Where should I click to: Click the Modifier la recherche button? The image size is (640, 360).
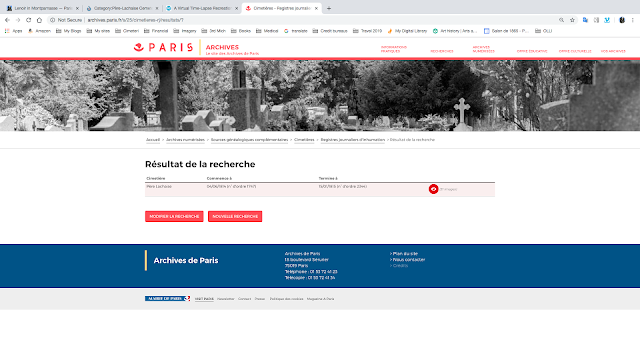pos(174,216)
